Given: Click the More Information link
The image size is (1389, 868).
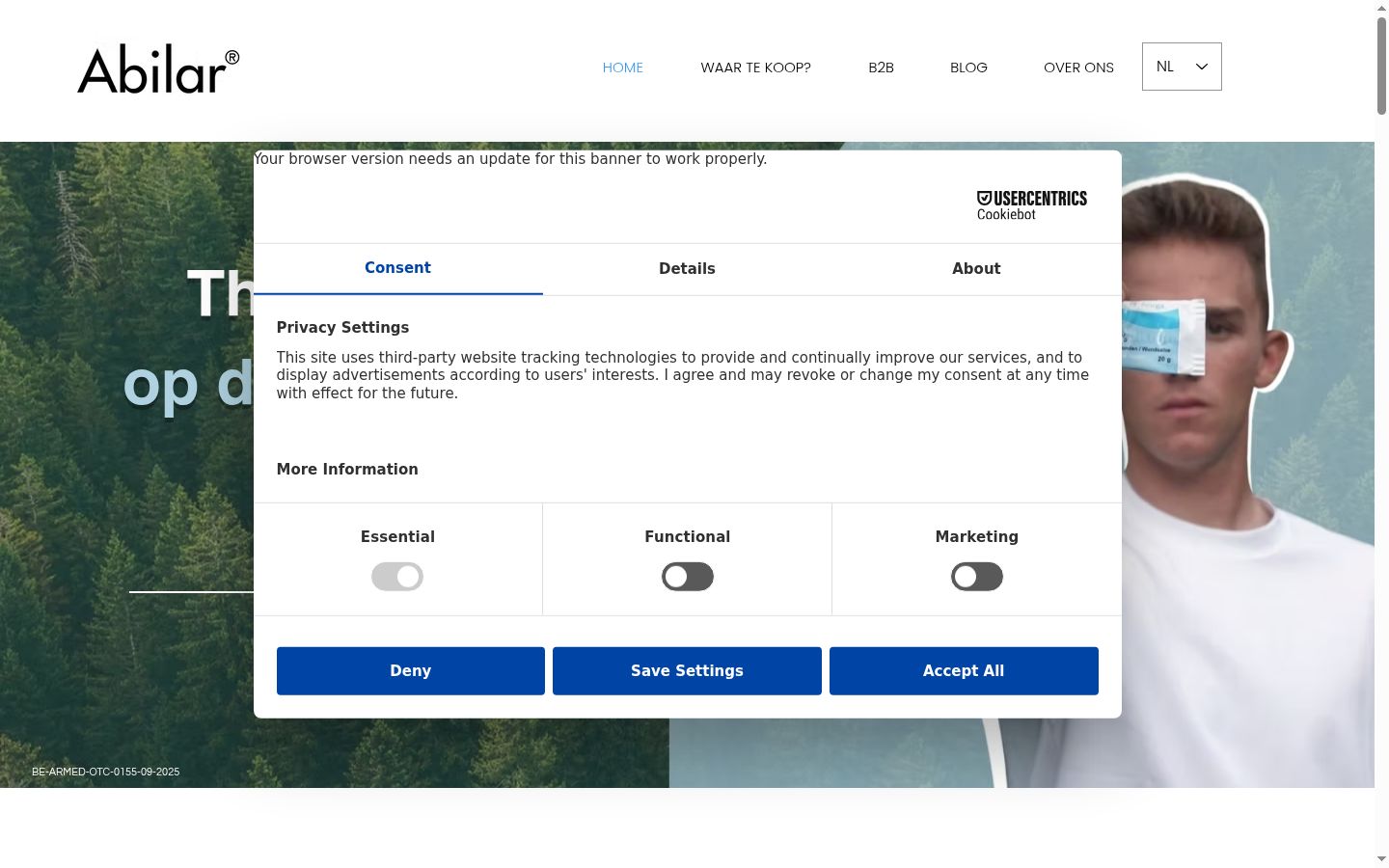Looking at the screenshot, I should click(347, 470).
